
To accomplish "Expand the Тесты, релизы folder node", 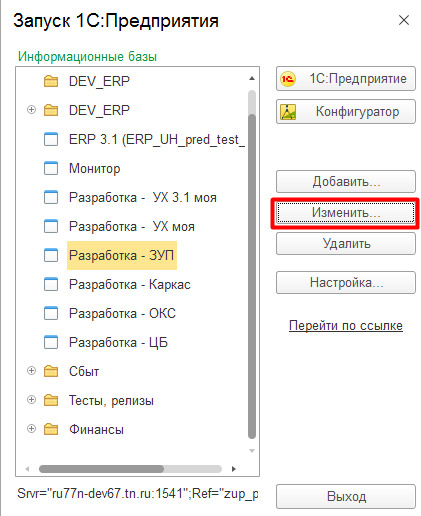I will [x=31, y=400].
